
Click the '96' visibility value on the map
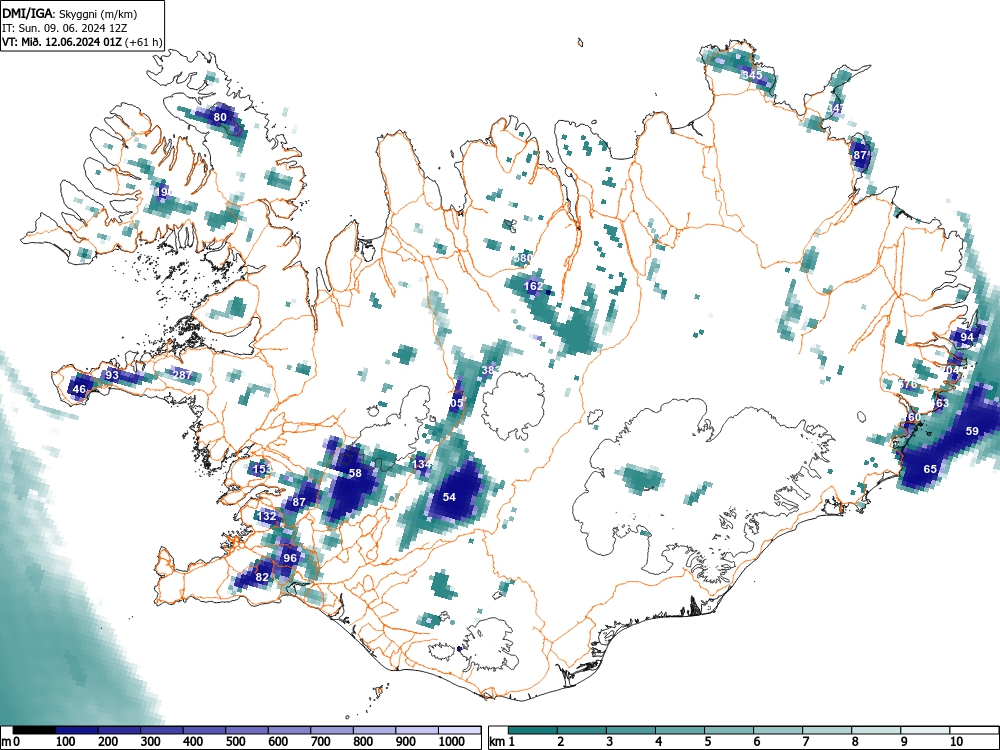290,558
